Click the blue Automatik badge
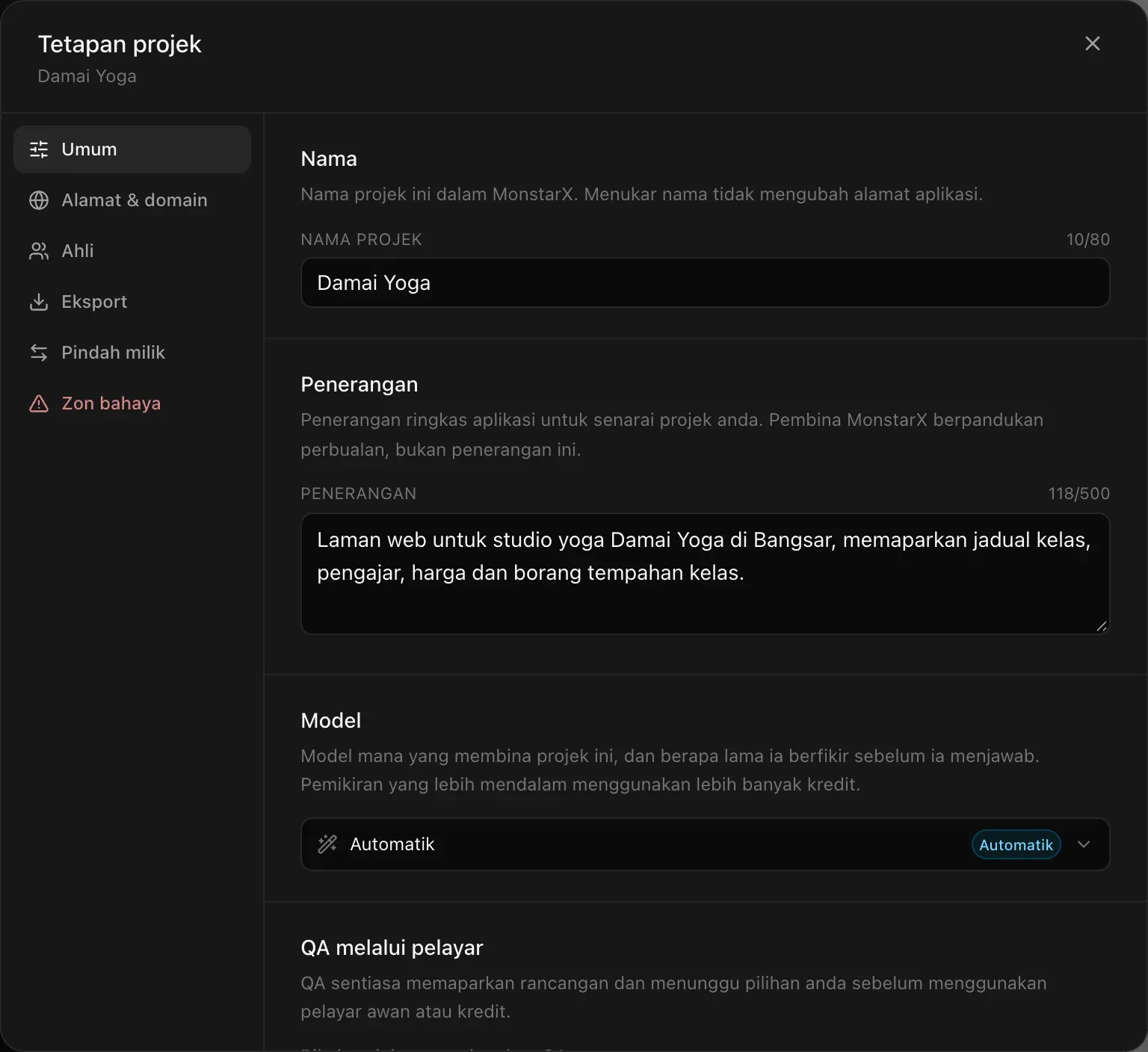The height and width of the screenshot is (1052, 1148). pos(1016,845)
